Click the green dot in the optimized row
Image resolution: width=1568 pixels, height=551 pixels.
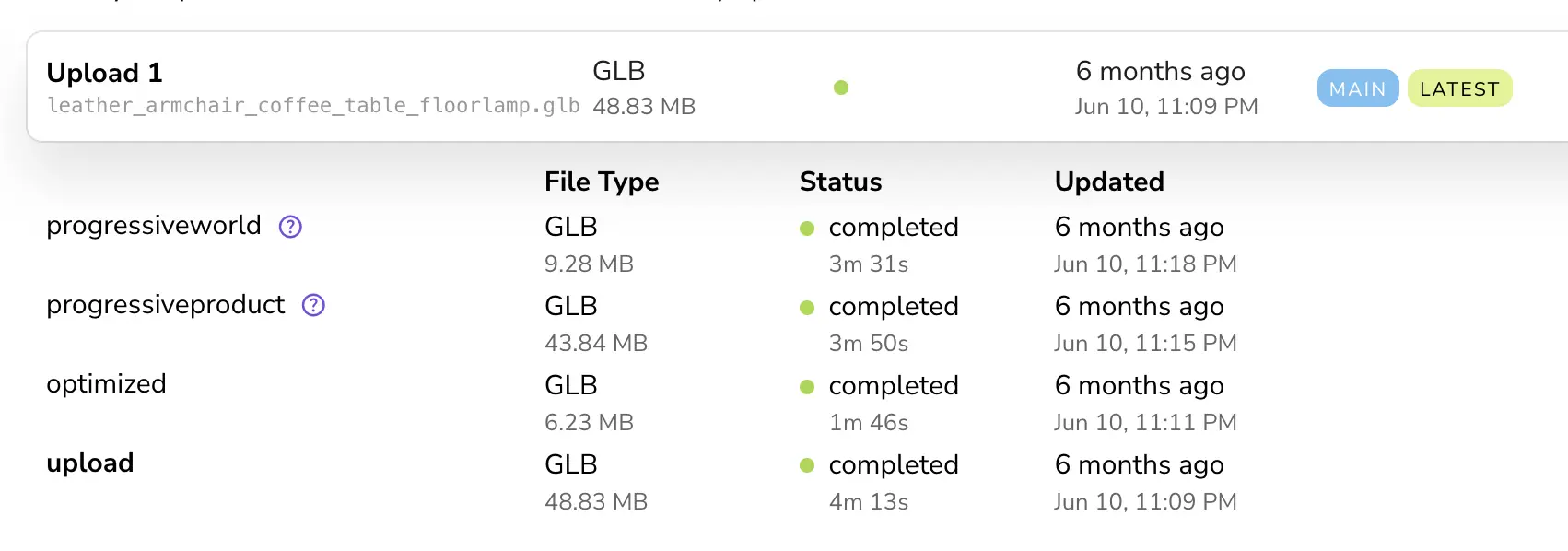pyautogui.click(x=807, y=387)
